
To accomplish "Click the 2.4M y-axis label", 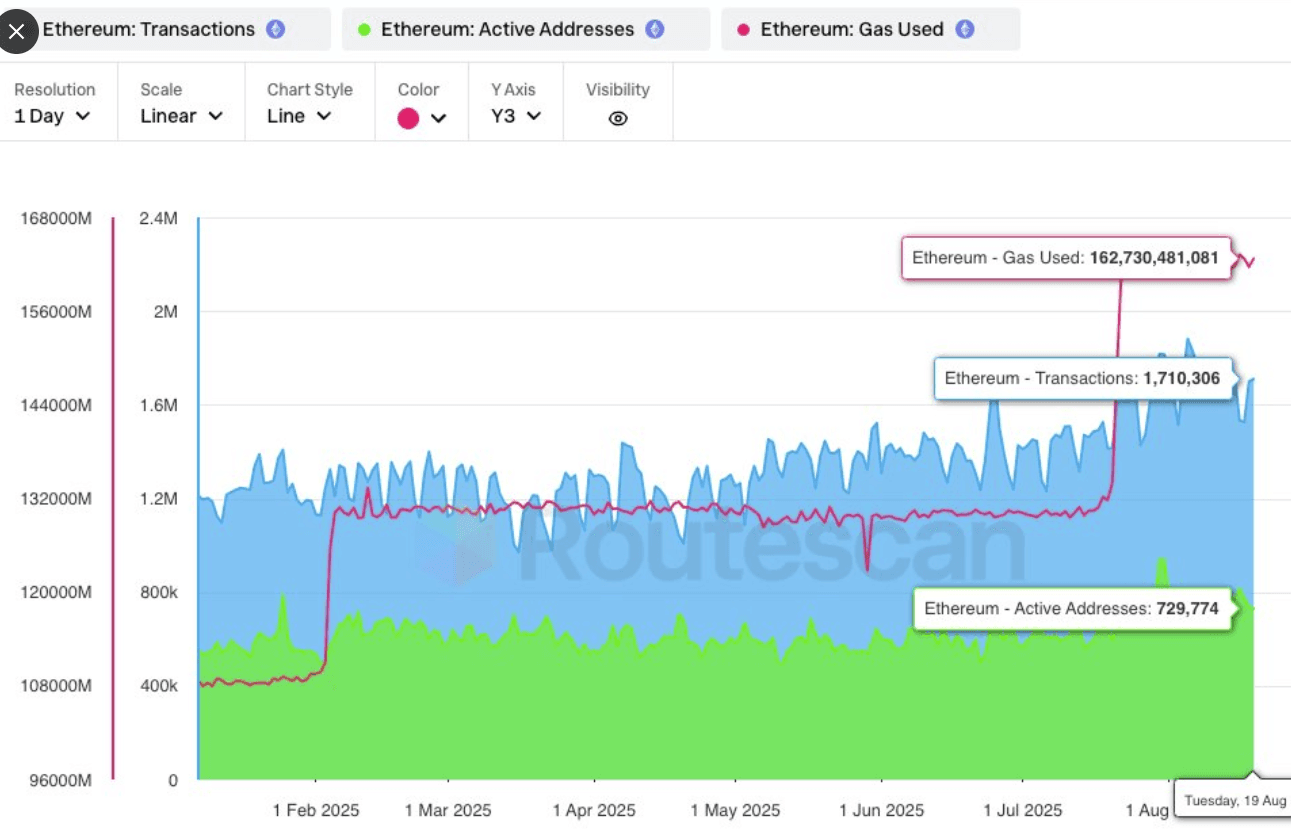I will tap(160, 218).
